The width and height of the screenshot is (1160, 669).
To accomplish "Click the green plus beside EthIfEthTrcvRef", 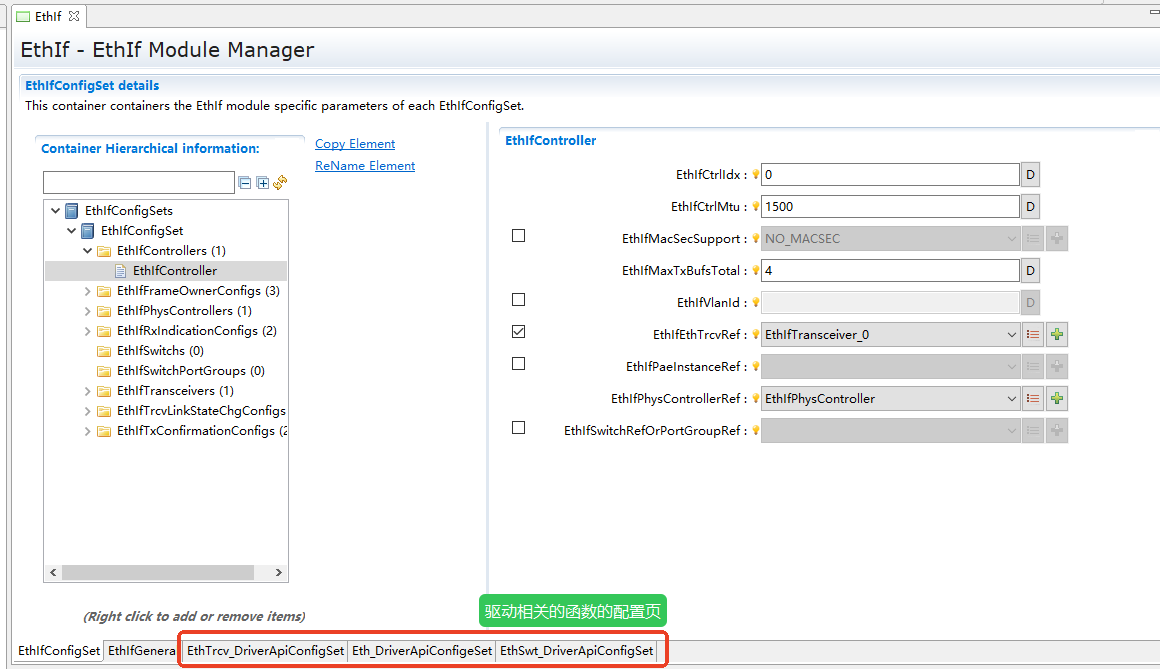I will (1056, 334).
